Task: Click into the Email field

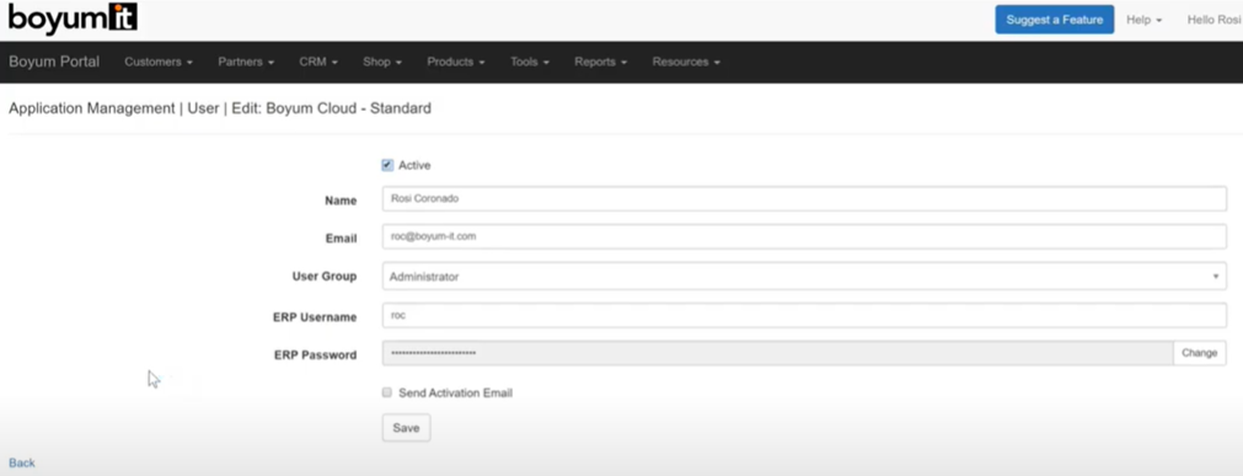Action: point(804,237)
